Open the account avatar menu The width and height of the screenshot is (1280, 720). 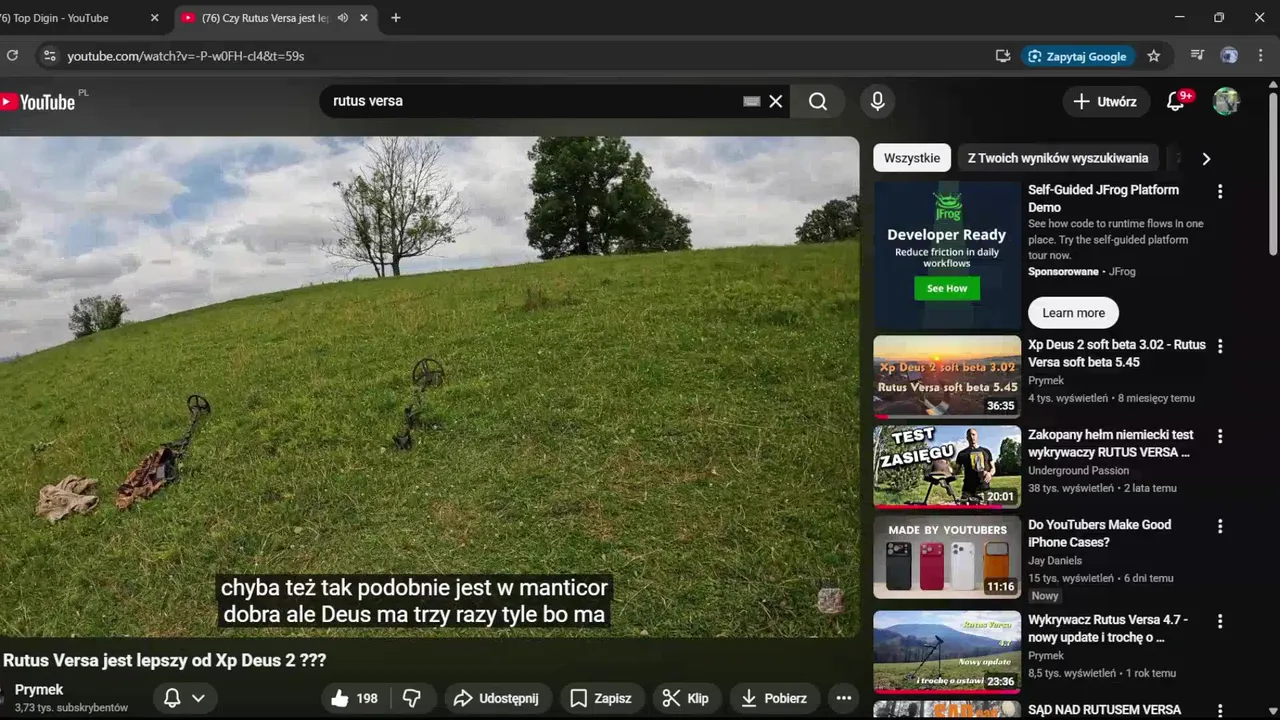point(1226,101)
